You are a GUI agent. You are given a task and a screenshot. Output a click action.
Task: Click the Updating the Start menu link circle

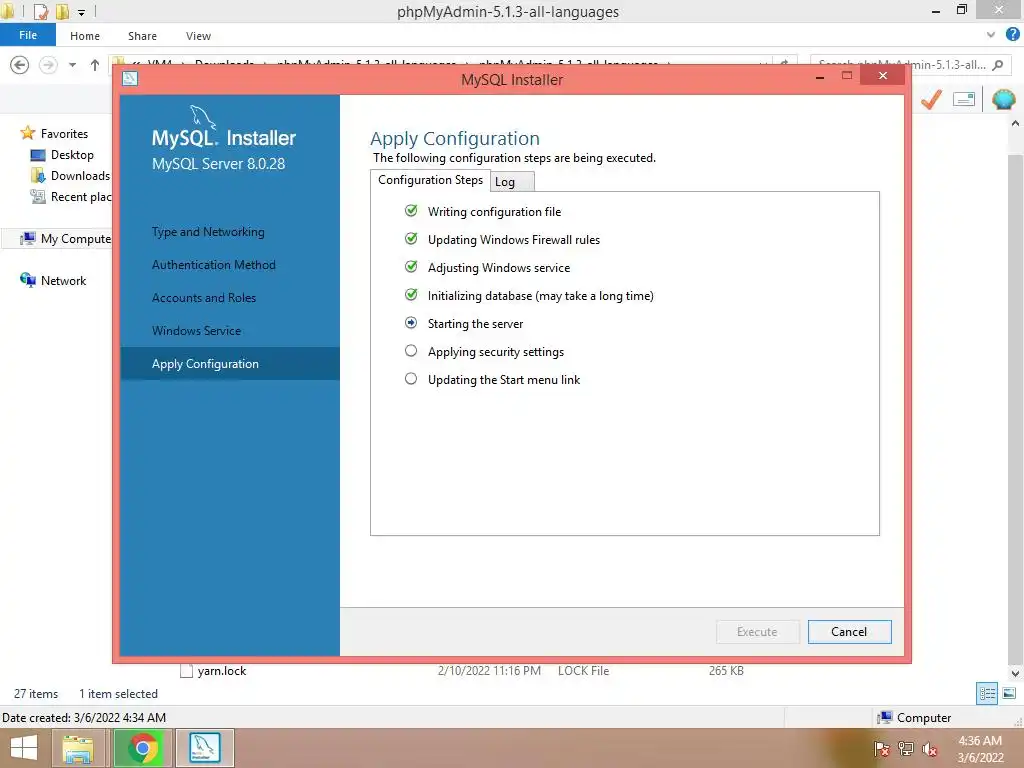click(x=411, y=379)
